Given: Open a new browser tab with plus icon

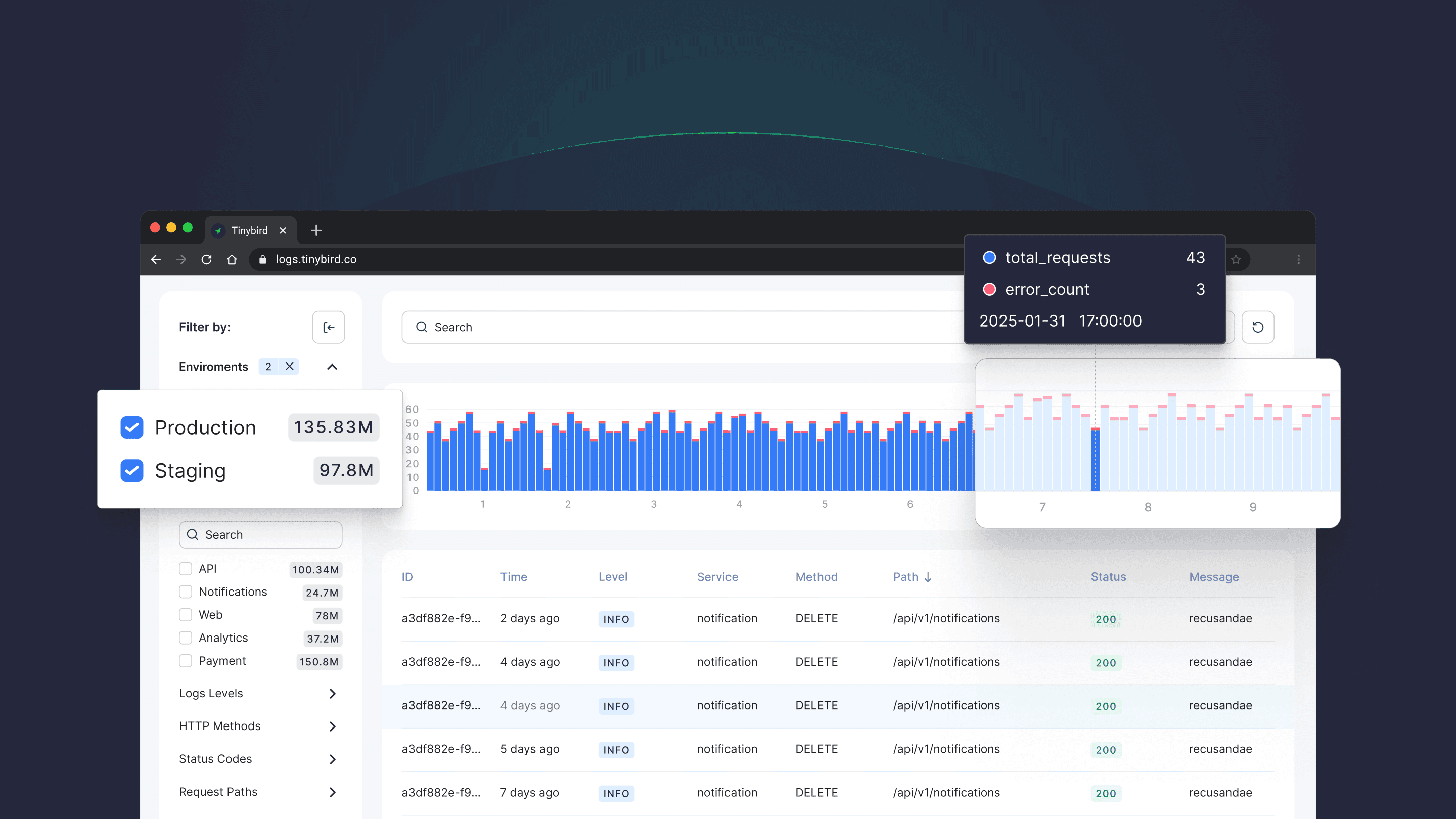Looking at the screenshot, I should [x=316, y=230].
